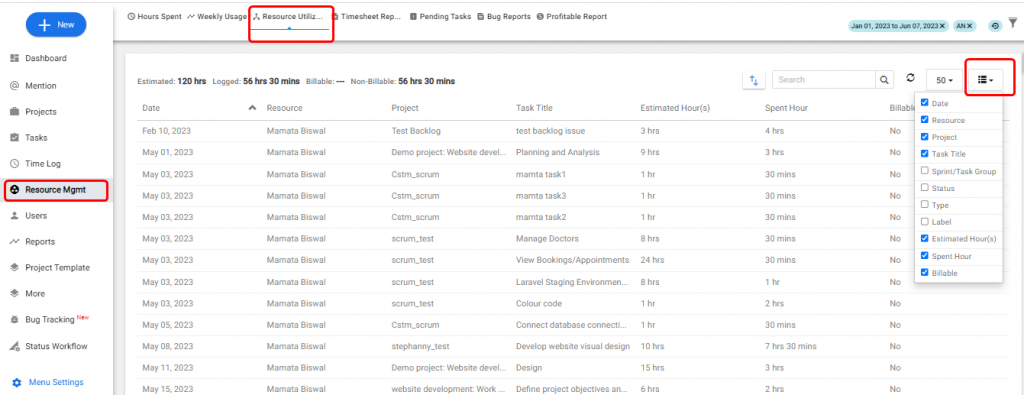Click the Project column header
Screen dimensions: 1024x395
pos(405,108)
